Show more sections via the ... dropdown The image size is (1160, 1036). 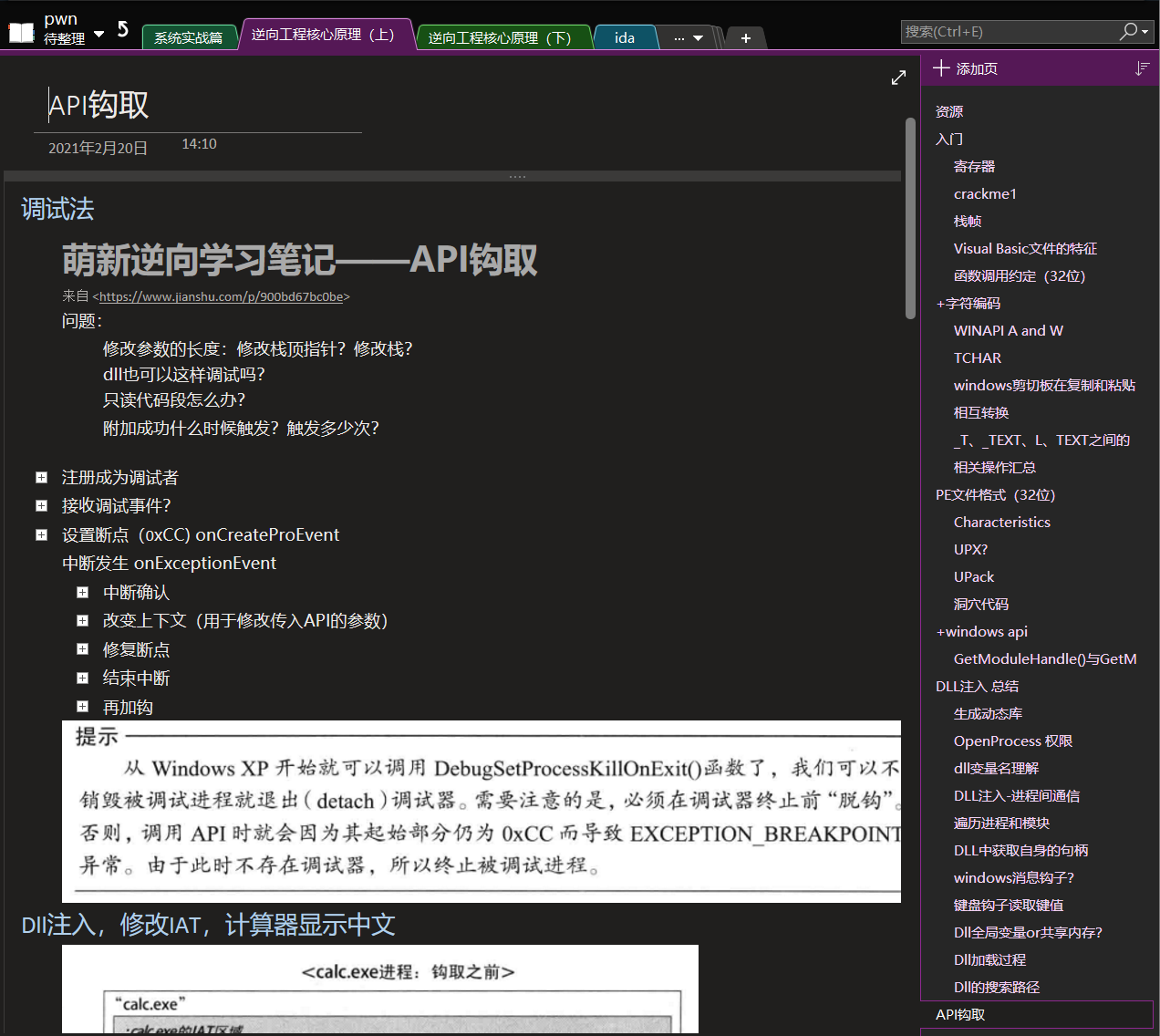689,38
